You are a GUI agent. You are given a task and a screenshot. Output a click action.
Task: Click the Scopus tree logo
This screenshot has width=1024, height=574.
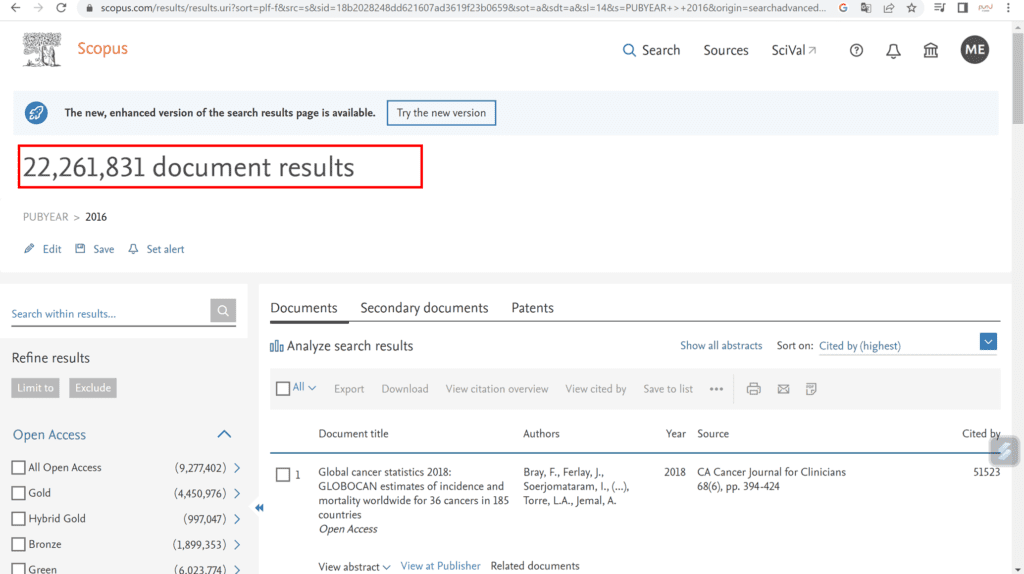point(42,50)
